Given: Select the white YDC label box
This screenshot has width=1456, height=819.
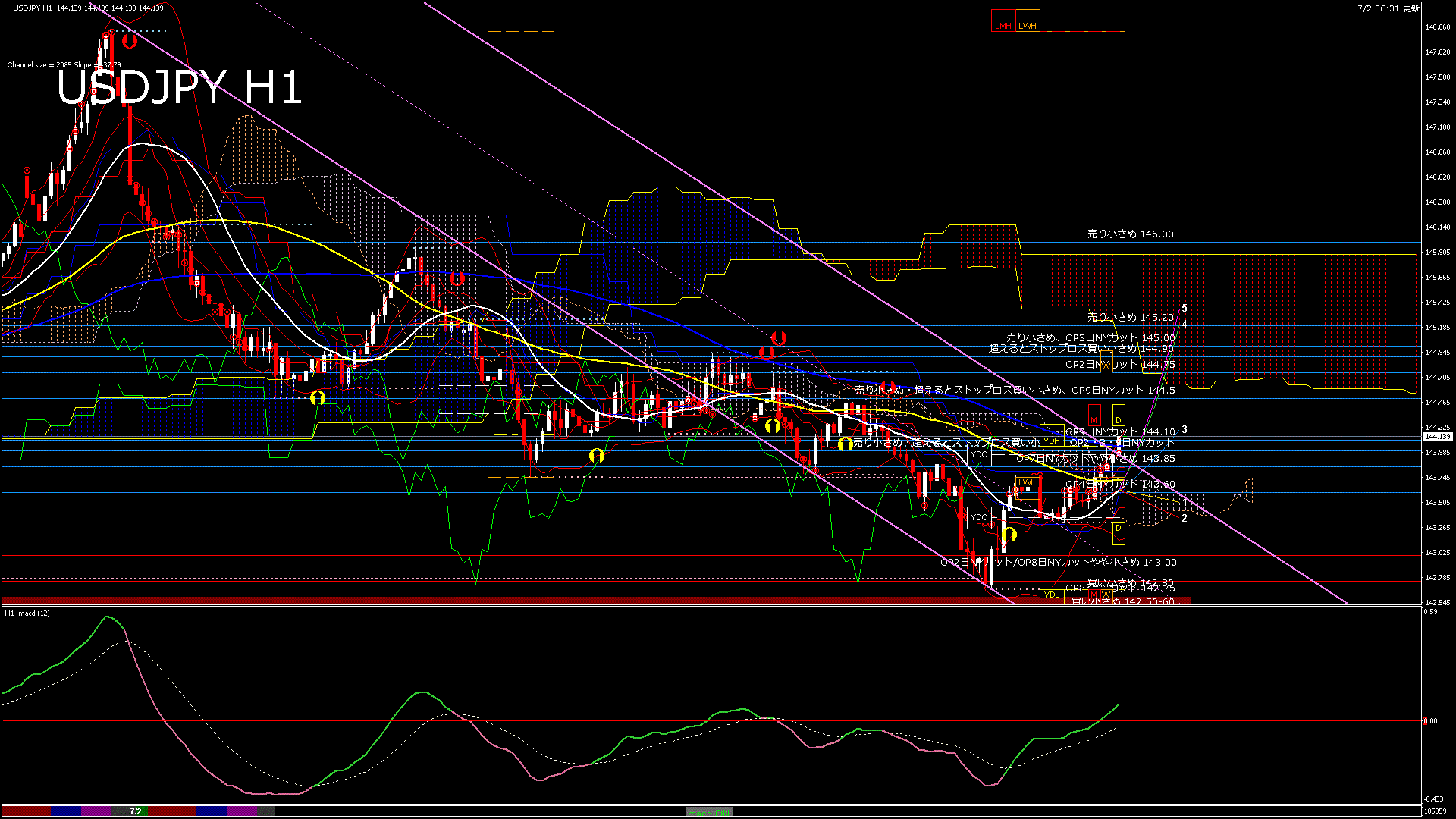Looking at the screenshot, I should pyautogui.click(x=979, y=517).
